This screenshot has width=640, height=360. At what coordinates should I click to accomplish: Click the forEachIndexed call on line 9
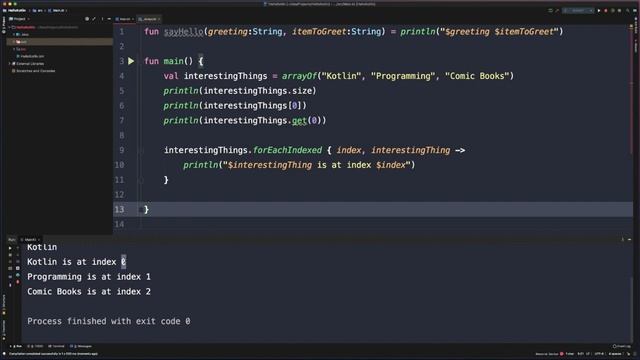tap(287, 150)
